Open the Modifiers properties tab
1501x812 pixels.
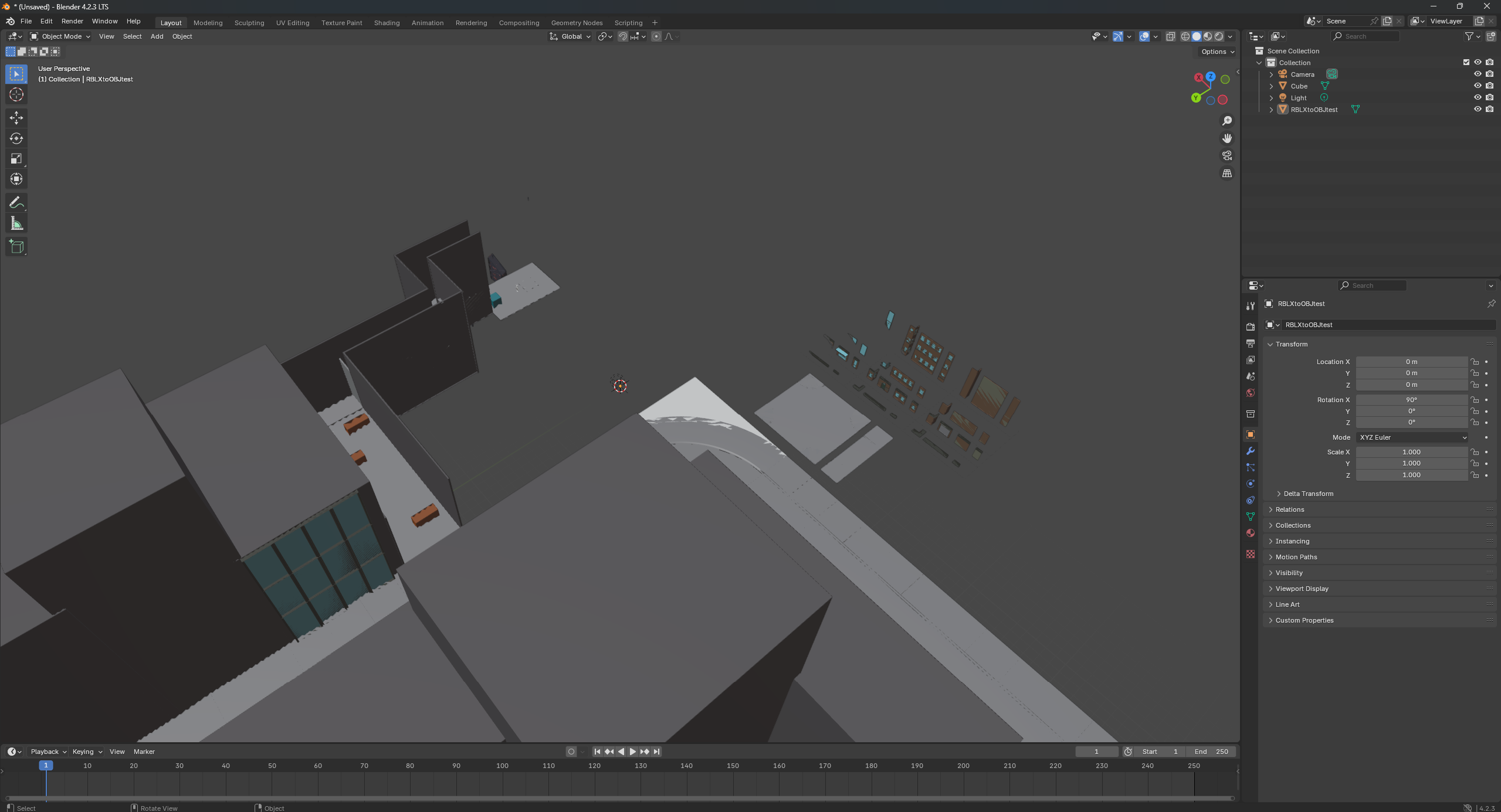pos(1251,451)
